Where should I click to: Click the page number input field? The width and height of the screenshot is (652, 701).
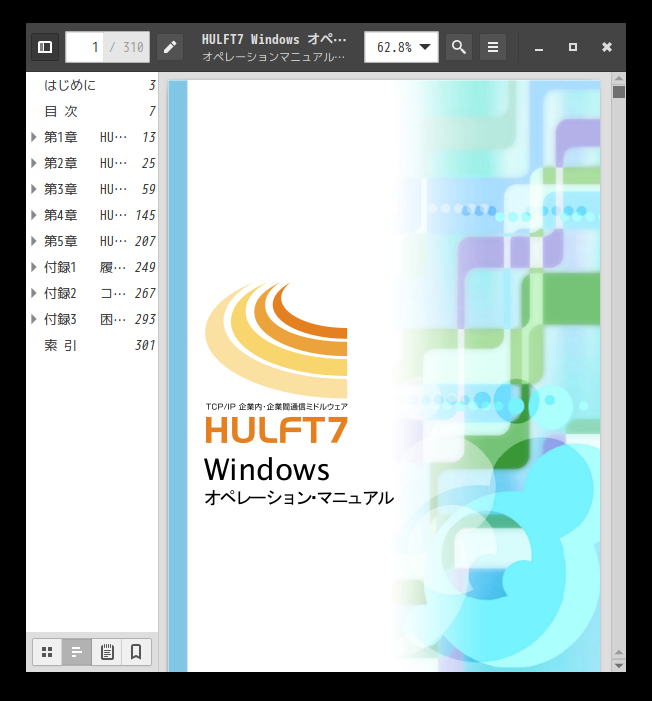tap(85, 47)
